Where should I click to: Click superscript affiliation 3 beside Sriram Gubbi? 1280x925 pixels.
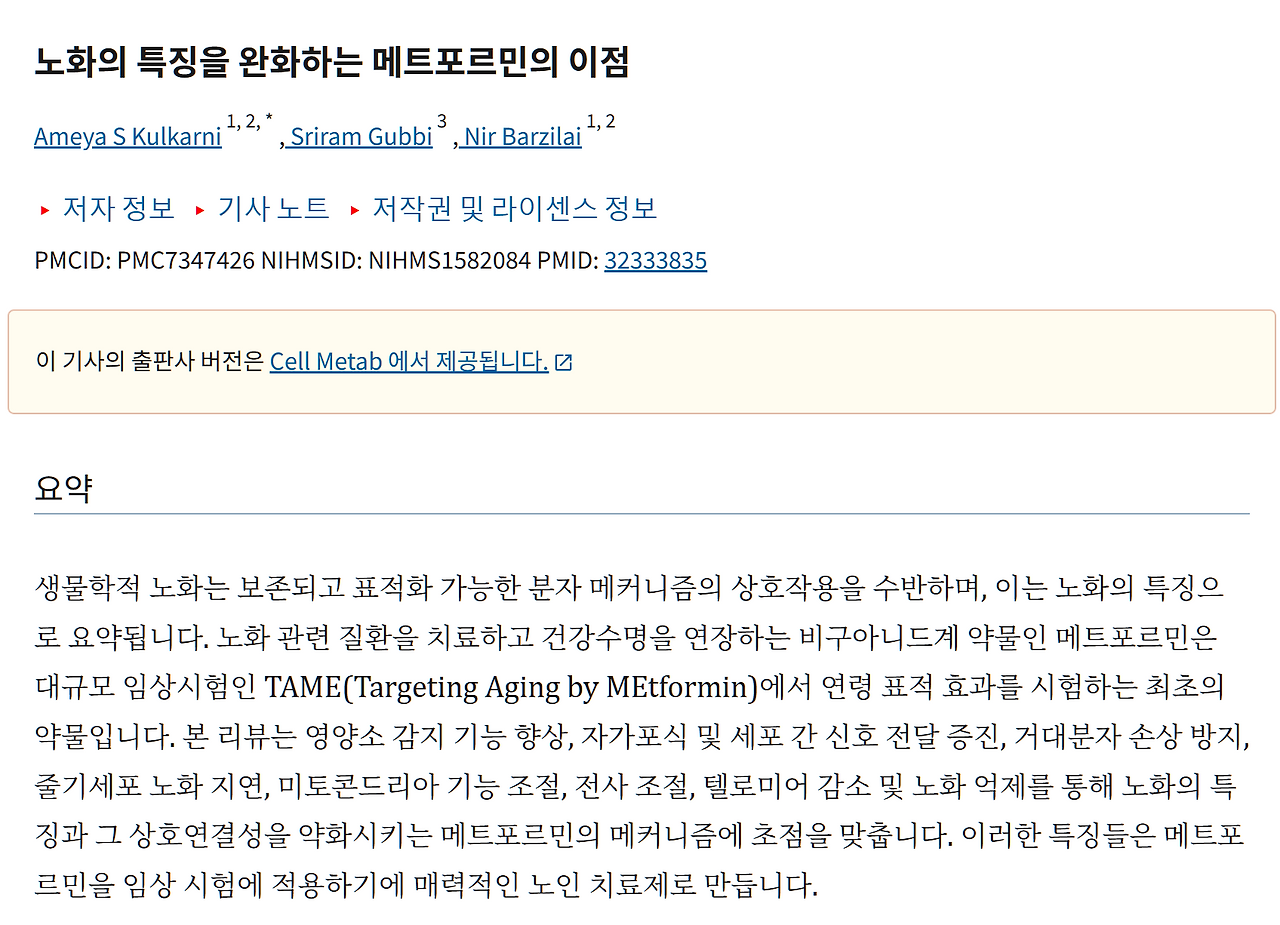[x=440, y=123]
